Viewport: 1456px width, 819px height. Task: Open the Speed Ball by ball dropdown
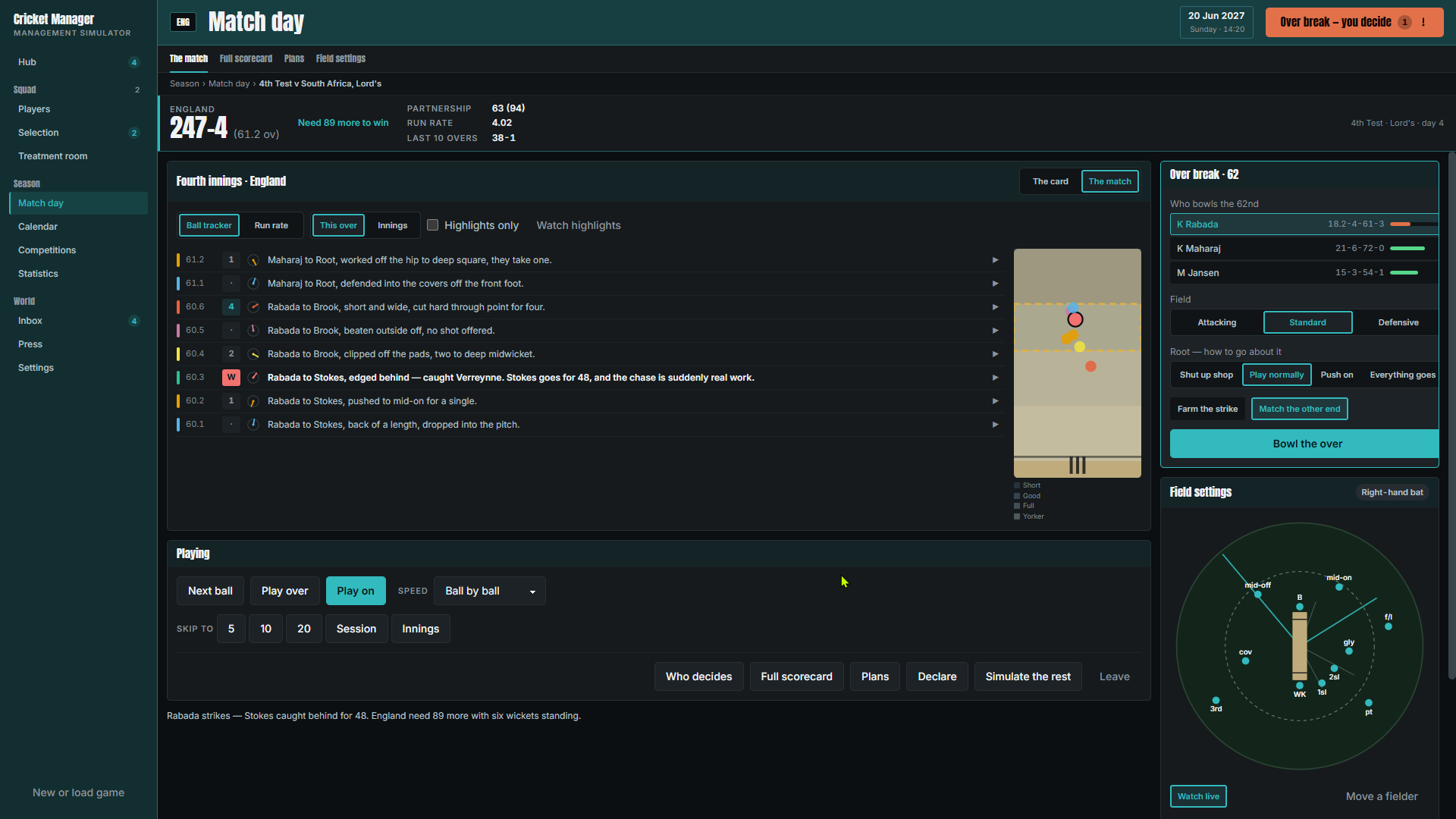[x=490, y=591]
